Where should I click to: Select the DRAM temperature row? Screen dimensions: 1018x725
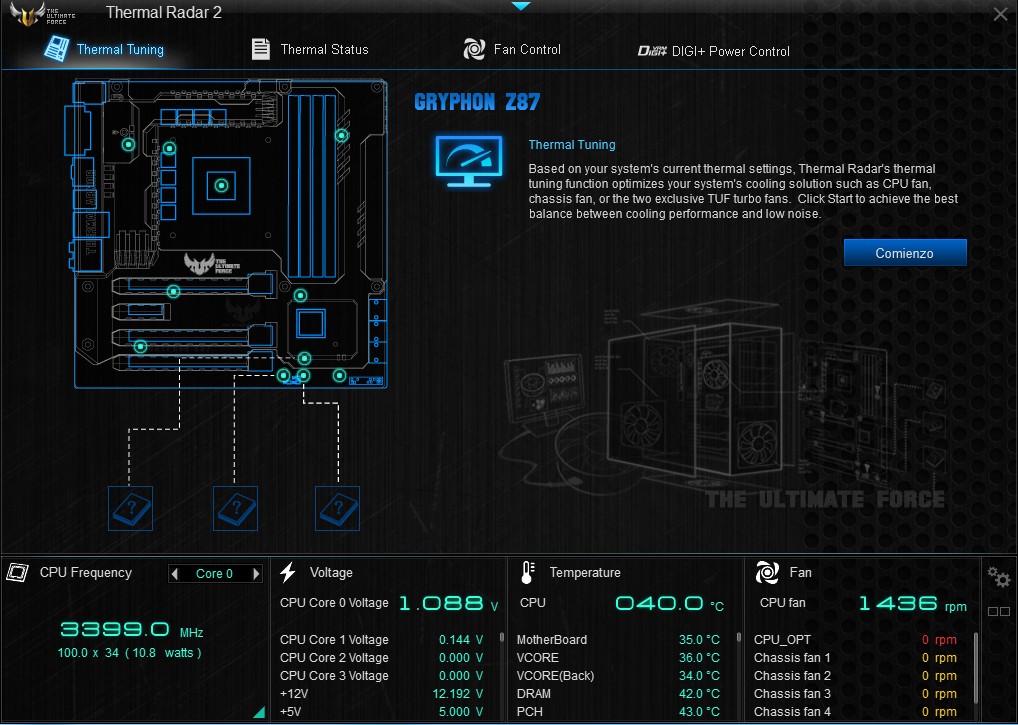[618, 694]
